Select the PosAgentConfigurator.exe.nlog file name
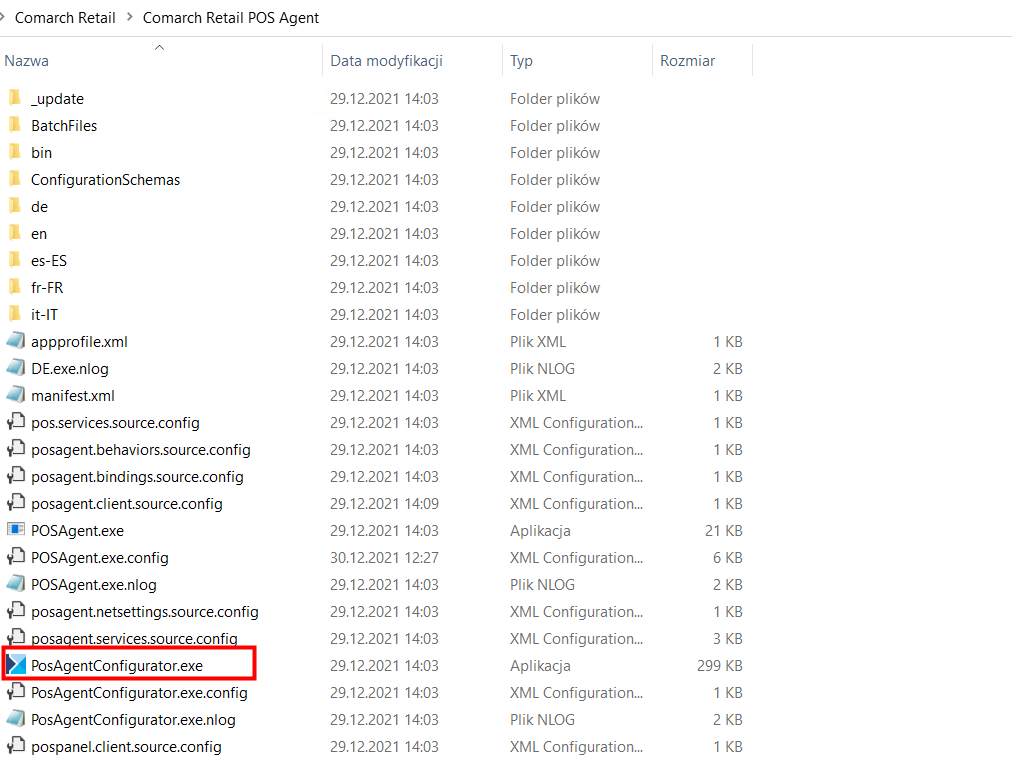The width and height of the screenshot is (1012, 768). [x=133, y=720]
